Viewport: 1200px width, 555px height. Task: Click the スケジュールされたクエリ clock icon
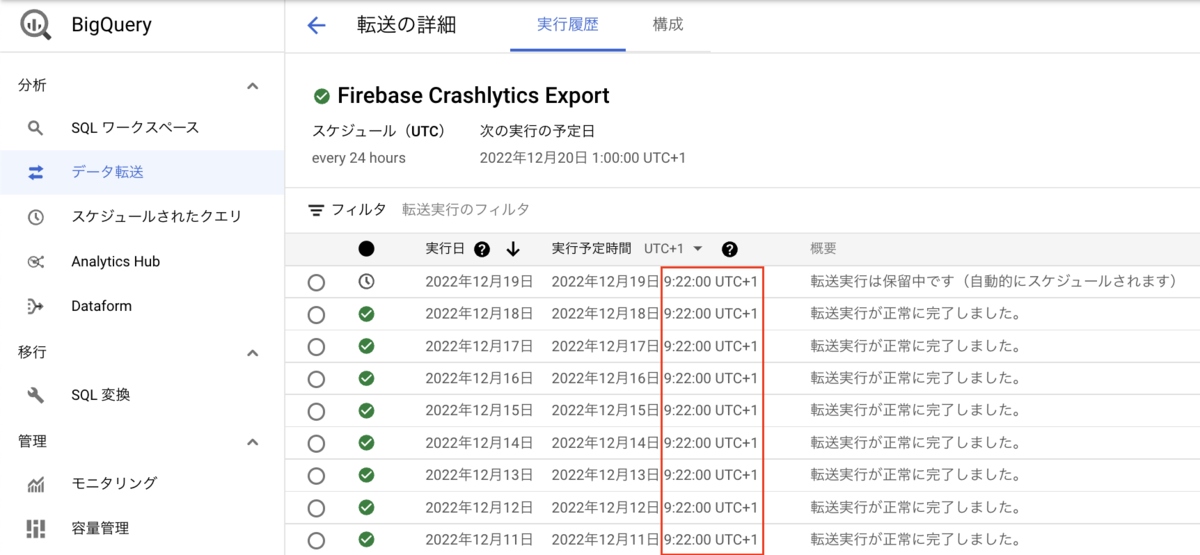(x=35, y=217)
